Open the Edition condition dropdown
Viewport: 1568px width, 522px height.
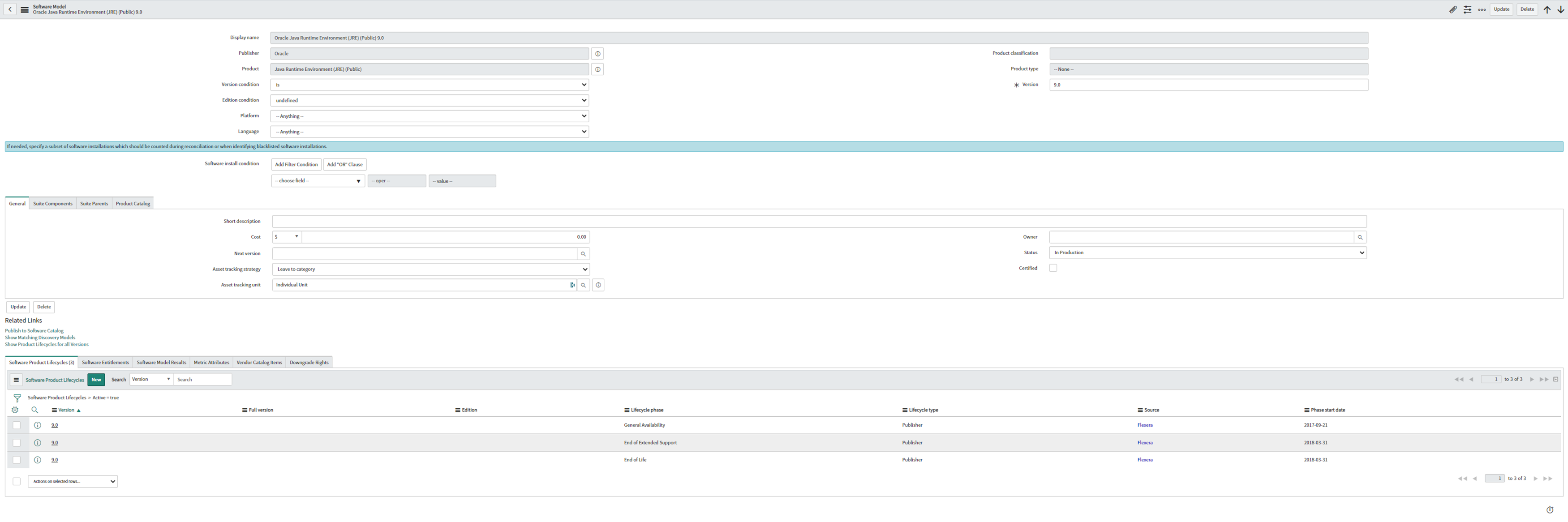430,100
